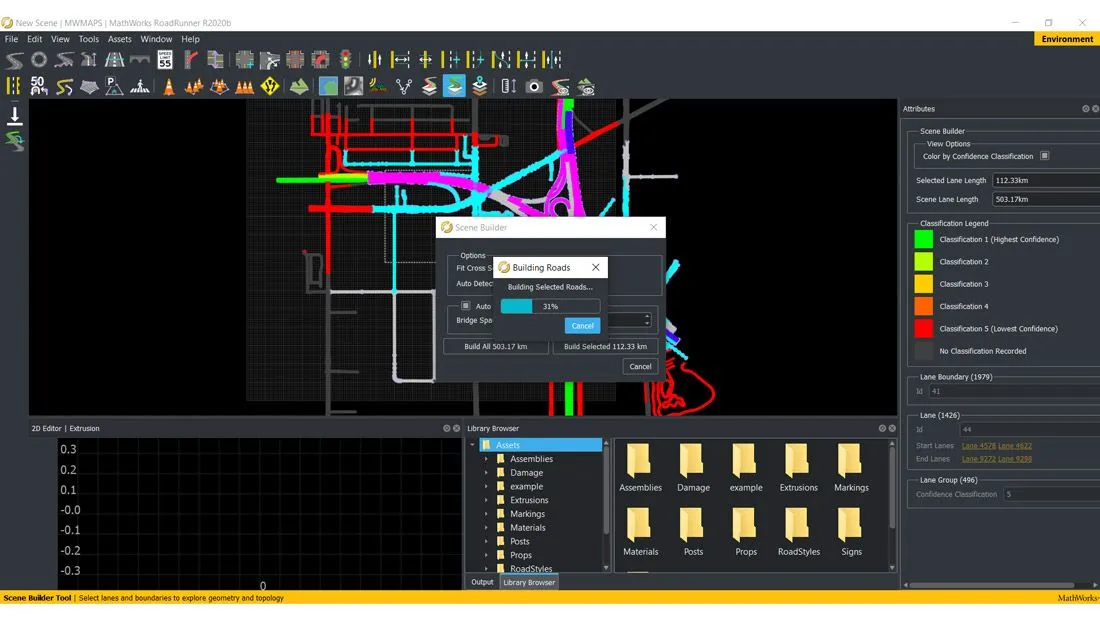Click the Bridge Span spinner arrows
The image size is (1100, 618).
(647, 320)
